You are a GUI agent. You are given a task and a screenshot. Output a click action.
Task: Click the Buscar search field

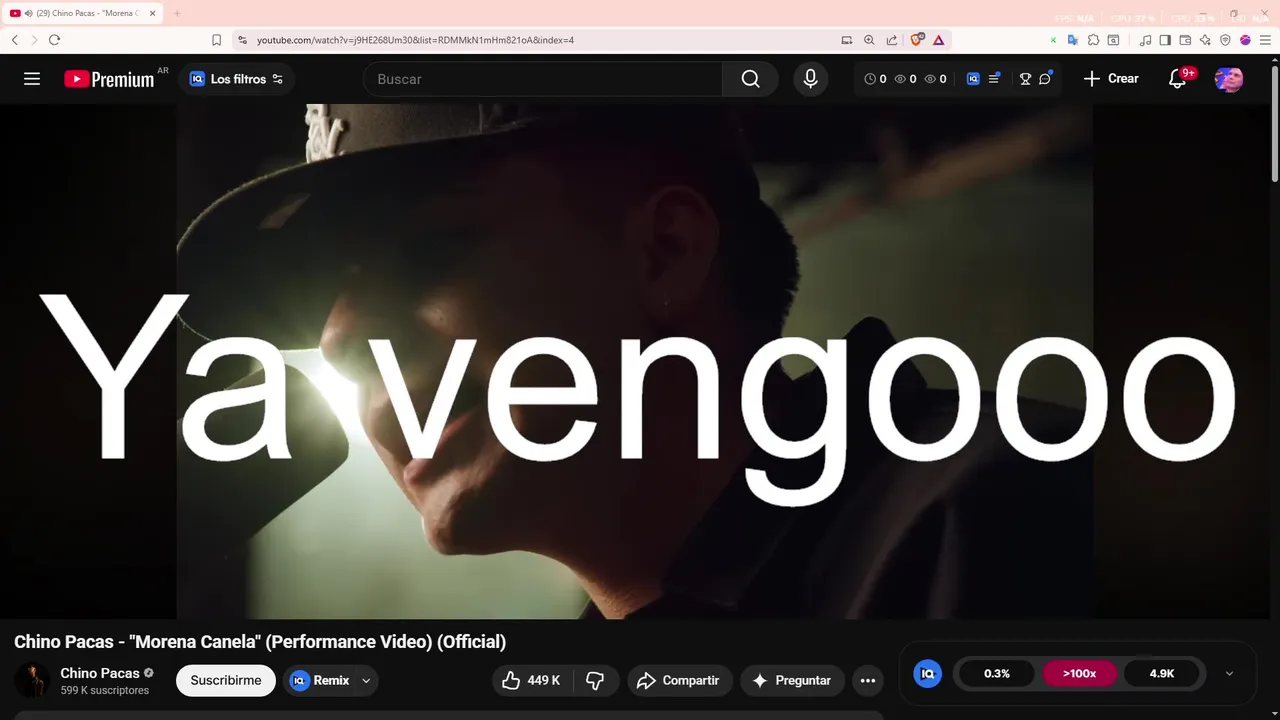(x=543, y=79)
